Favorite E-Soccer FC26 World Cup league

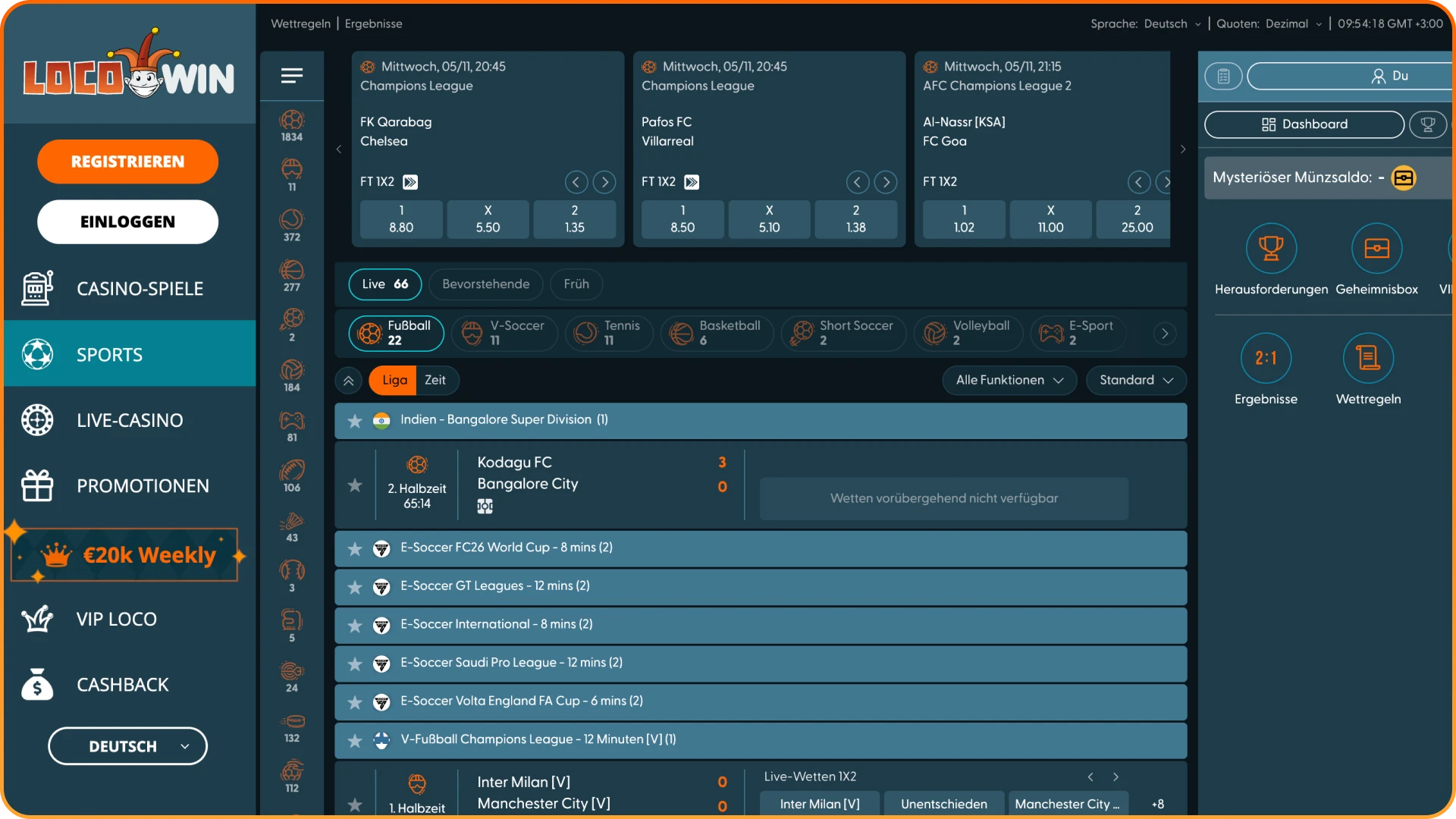point(354,549)
